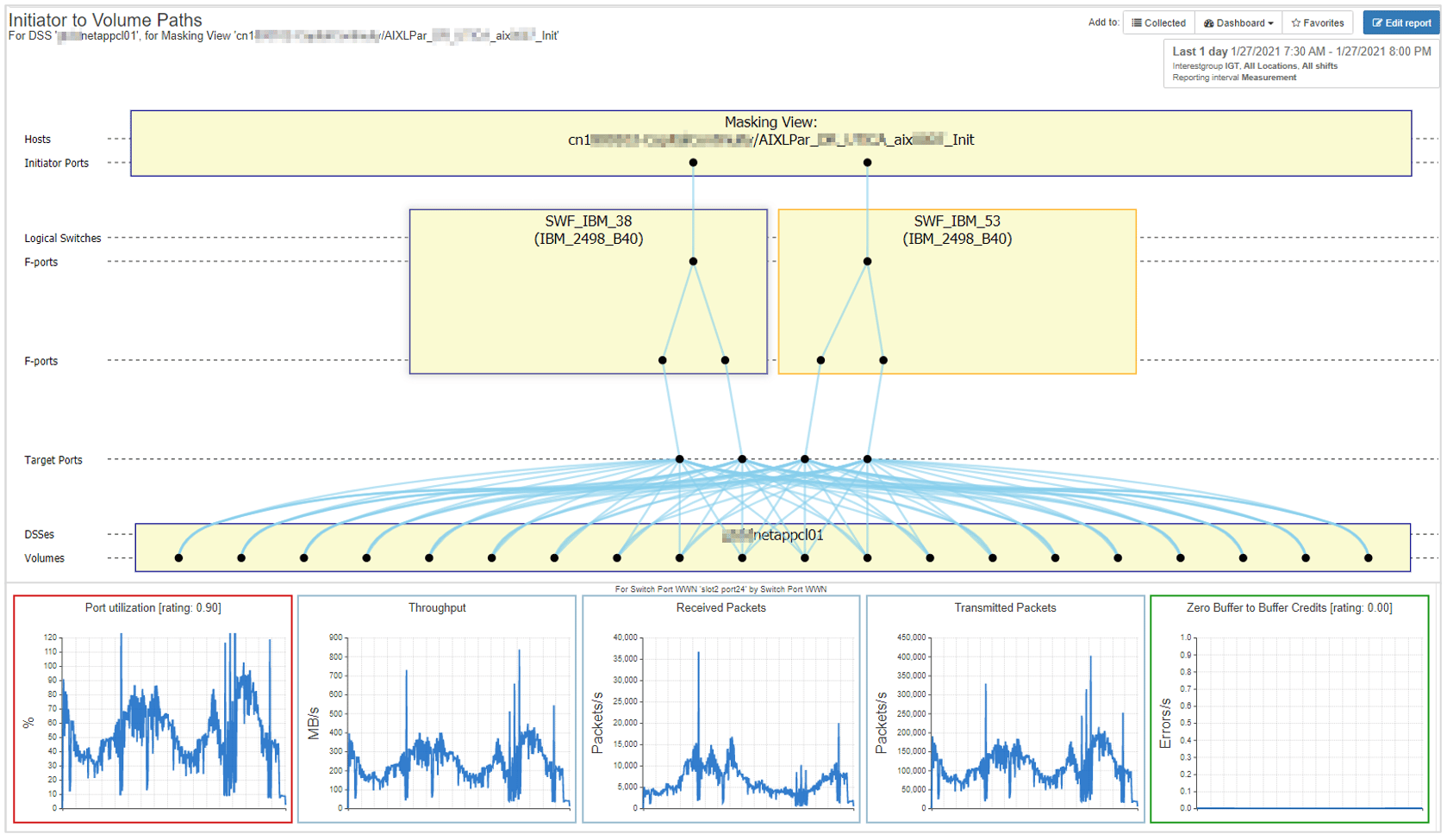Select the SWF_IBM_38 switch box
This screenshot has width=1447, height=840.
pyautogui.click(x=589, y=291)
